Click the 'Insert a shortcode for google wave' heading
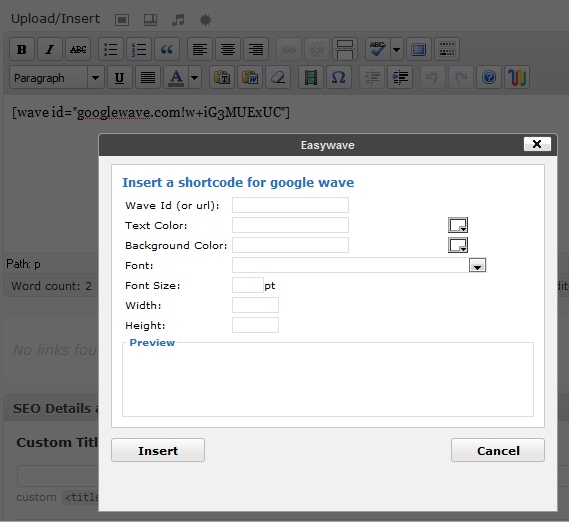This screenshot has height=523, width=569. click(238, 182)
